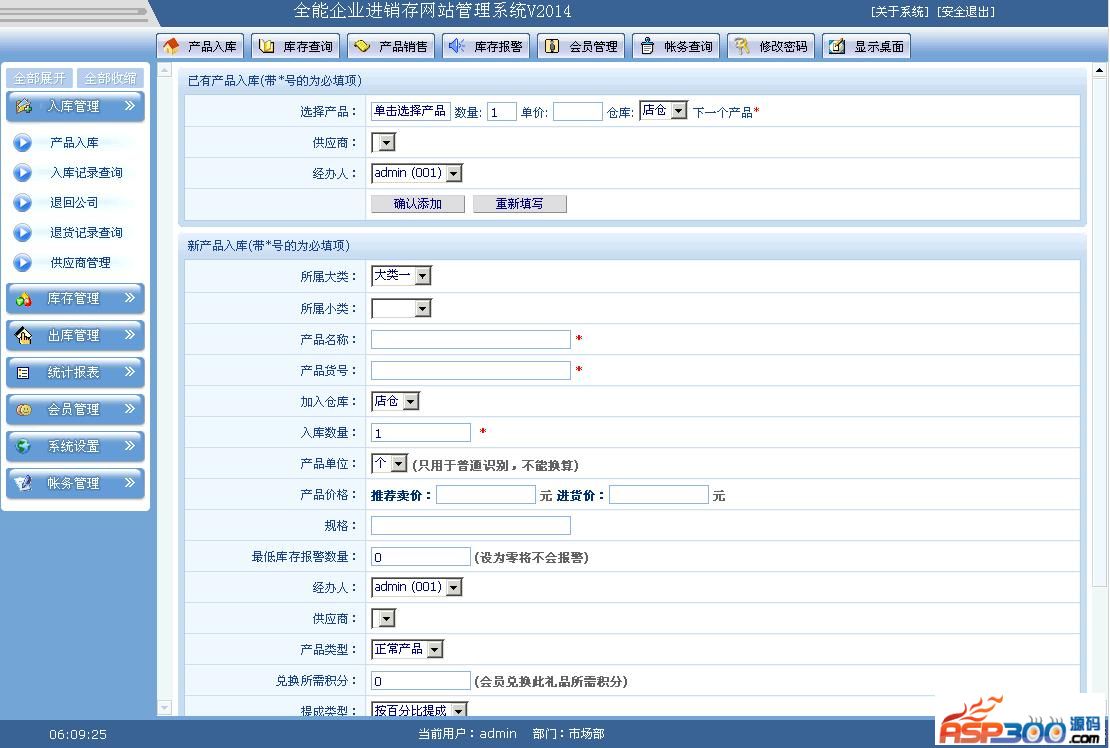This screenshot has height=748, width=1110.
Task: Click the 重新填写 button
Action: coord(520,204)
